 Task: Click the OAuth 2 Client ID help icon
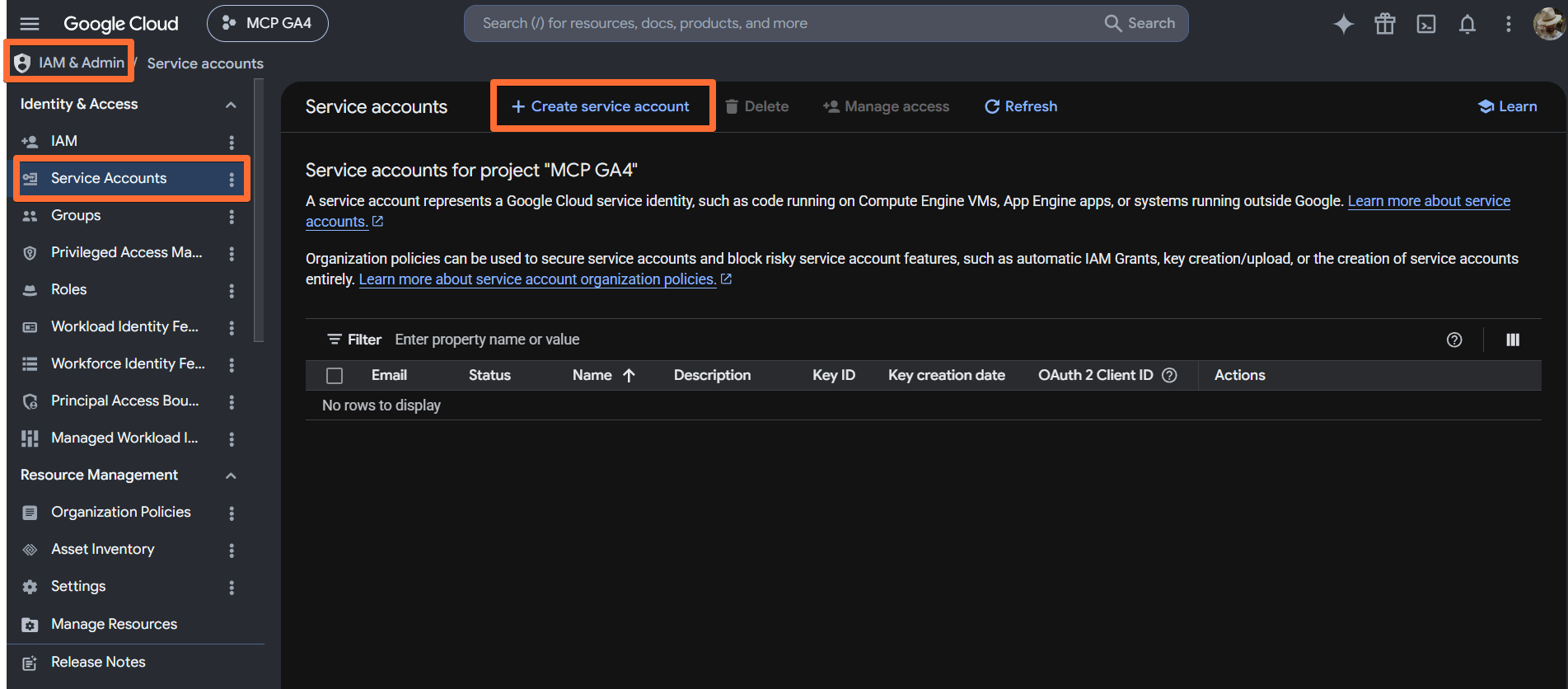pos(1169,375)
